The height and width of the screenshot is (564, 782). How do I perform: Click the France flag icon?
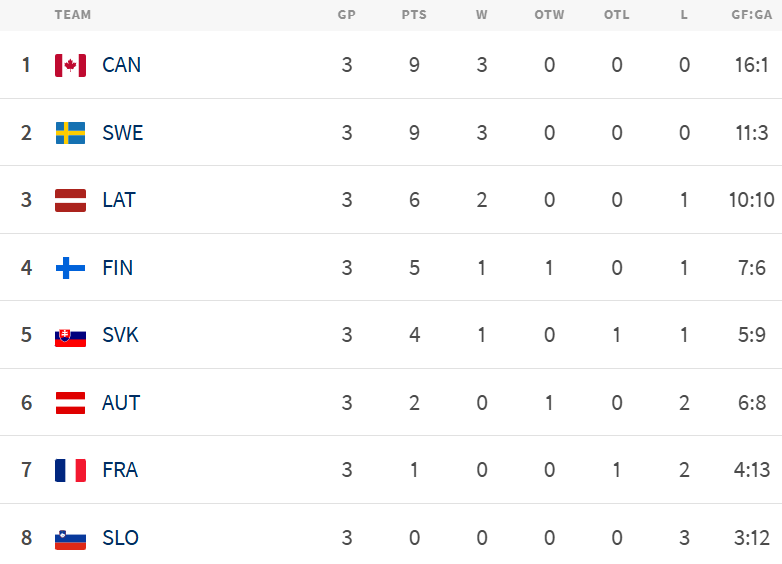(x=70, y=470)
